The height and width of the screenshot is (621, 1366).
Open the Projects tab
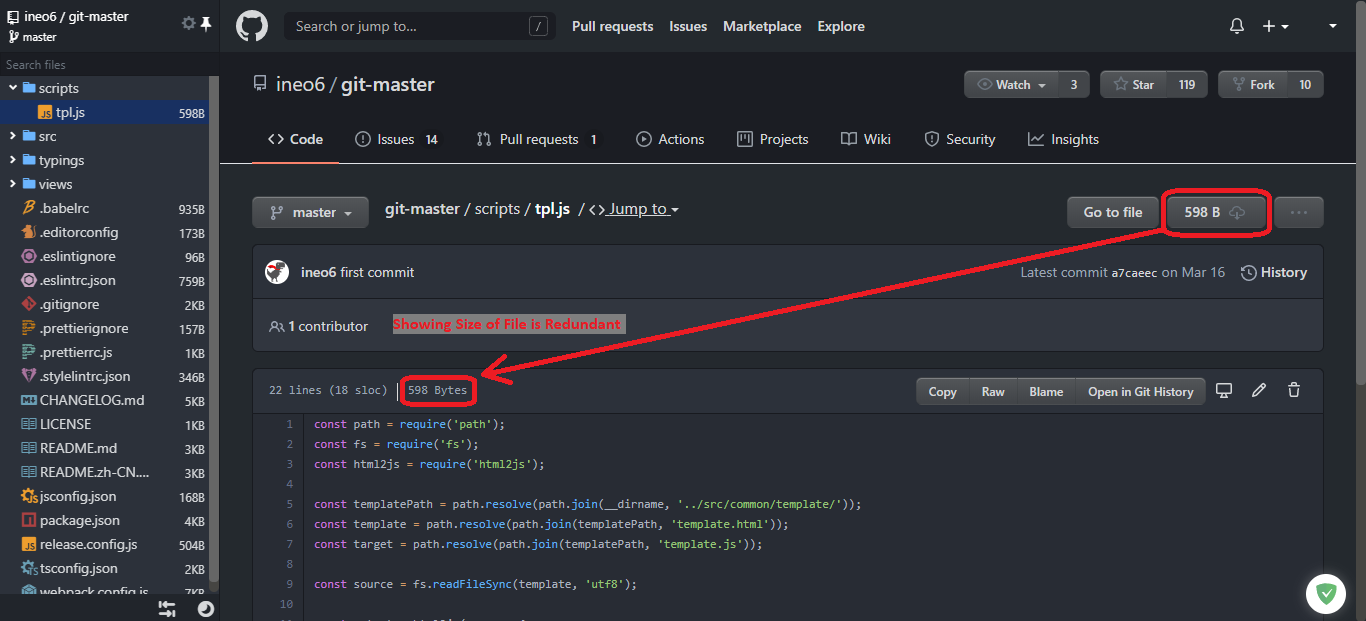(772, 139)
